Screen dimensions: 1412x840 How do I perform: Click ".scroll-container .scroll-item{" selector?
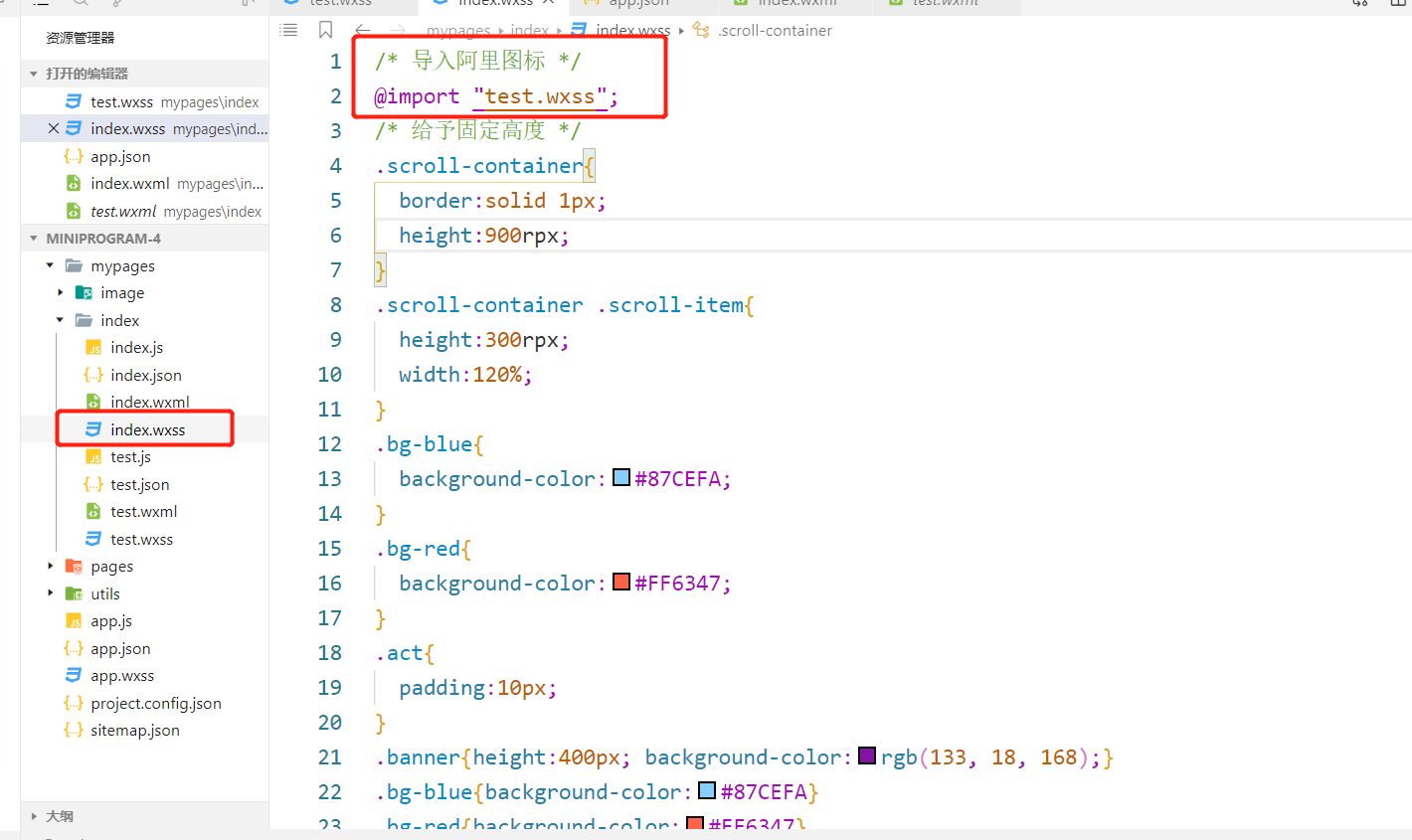565,305
